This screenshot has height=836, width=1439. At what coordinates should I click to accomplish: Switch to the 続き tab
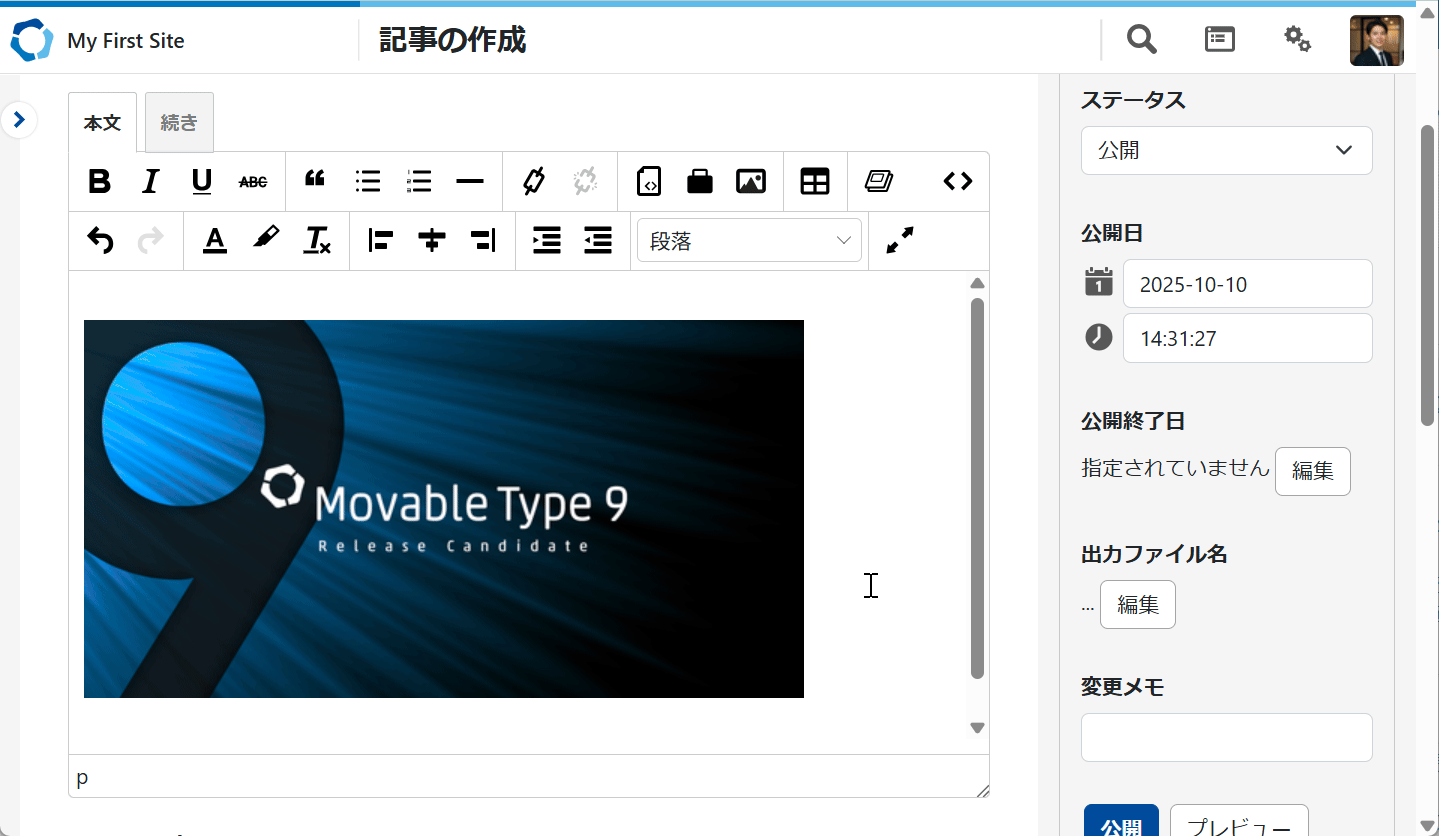coord(179,123)
